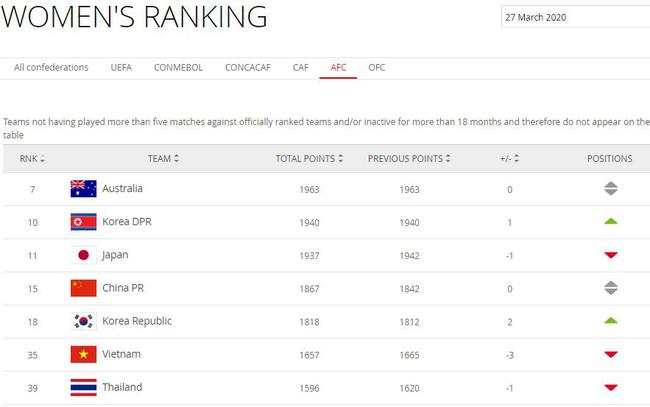Select the CONCACAF tab
Viewport: 650px width, 407px height.
(247, 68)
